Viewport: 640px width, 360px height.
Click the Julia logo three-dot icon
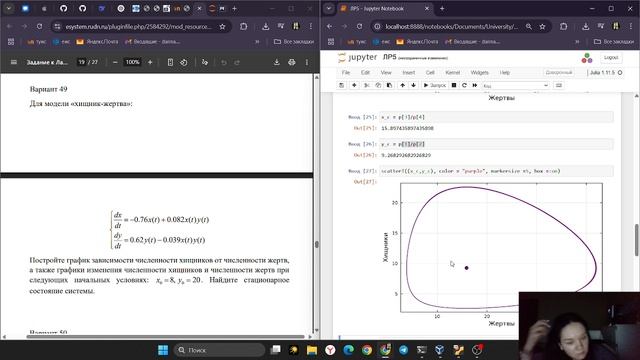coord(587,58)
